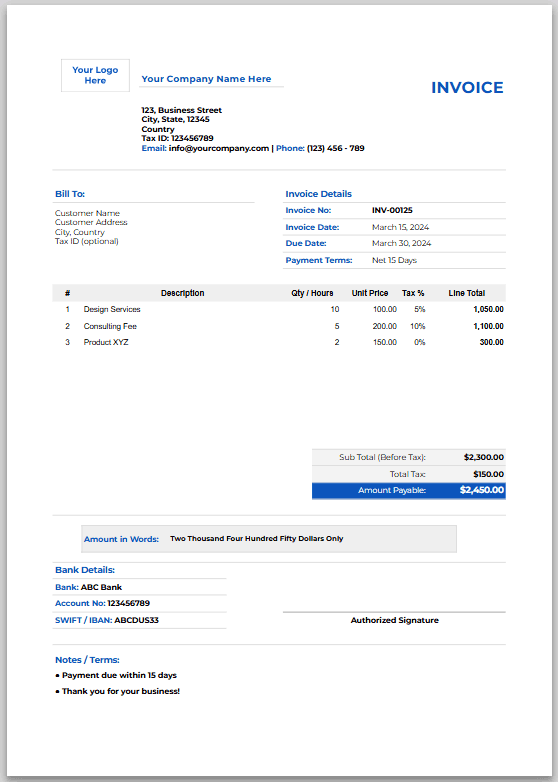558x782 pixels.
Task: Click the 'Notes / Terms:' heading
Action: pyautogui.click(x=87, y=660)
